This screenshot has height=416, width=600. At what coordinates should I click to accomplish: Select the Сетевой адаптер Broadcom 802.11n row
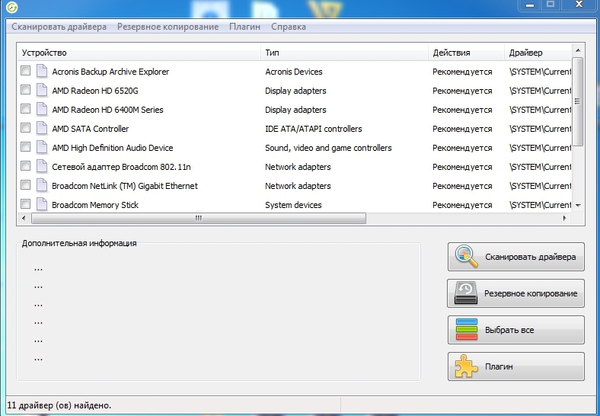coord(295,166)
